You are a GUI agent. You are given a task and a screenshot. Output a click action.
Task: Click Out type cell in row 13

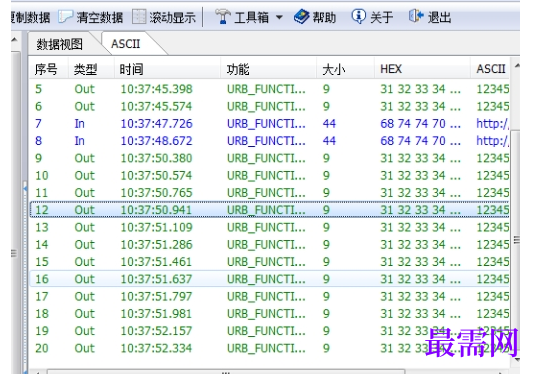pyautogui.click(x=84, y=227)
